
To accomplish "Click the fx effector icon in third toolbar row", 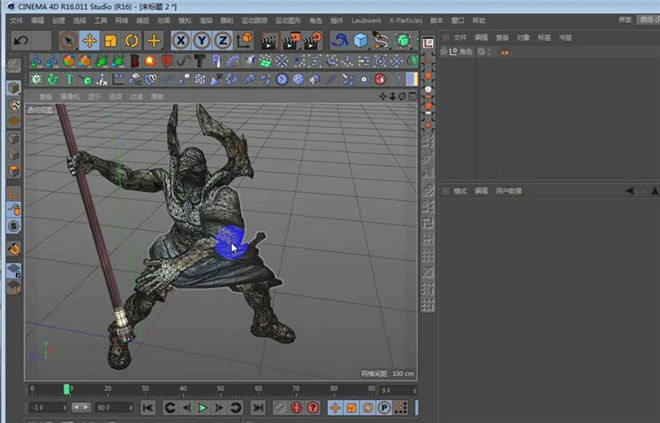I will point(102,79).
